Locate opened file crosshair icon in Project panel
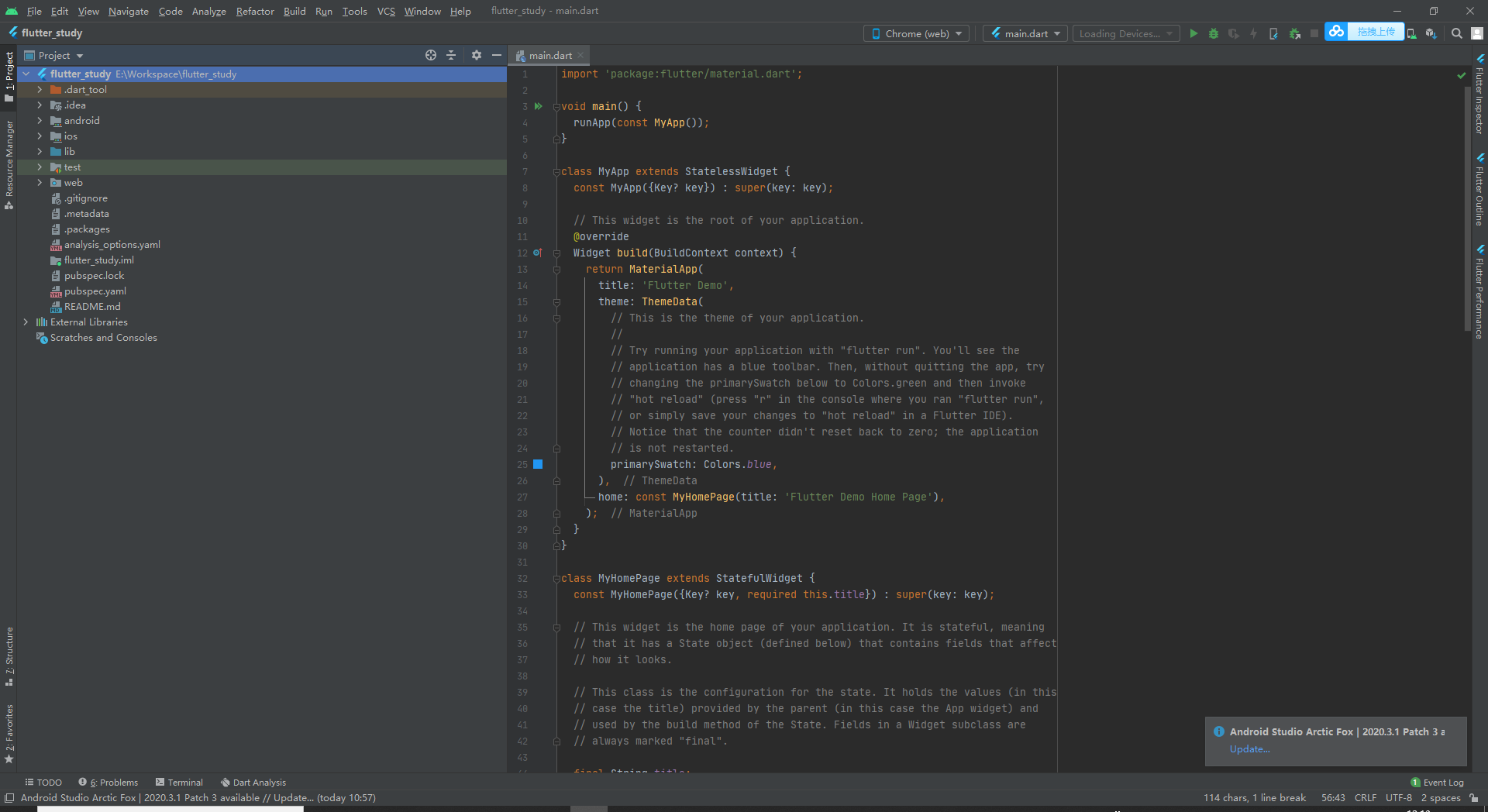The height and width of the screenshot is (812, 1488). 431,55
